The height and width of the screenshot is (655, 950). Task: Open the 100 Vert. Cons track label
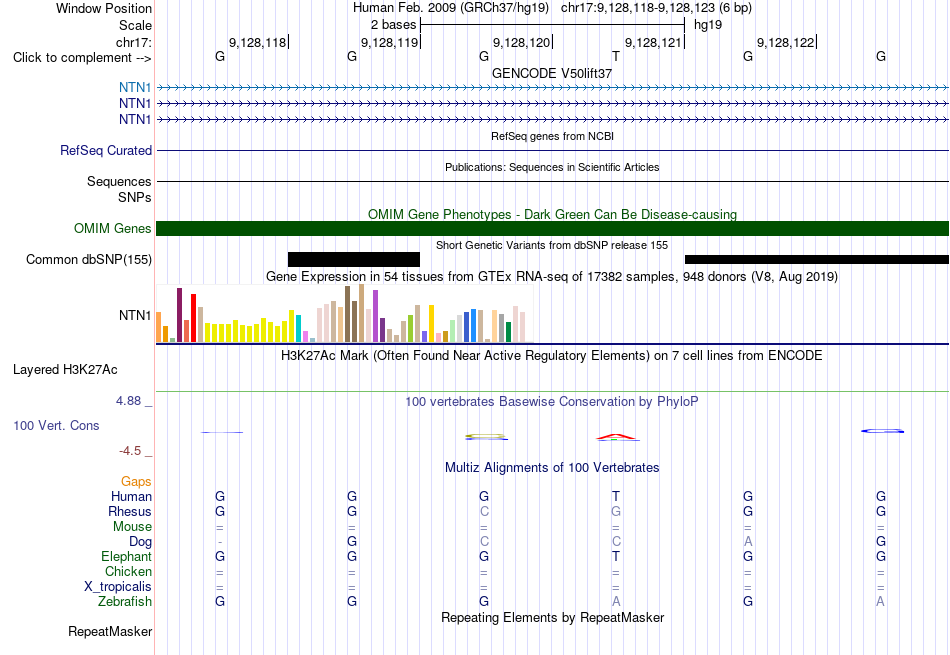[x=56, y=425]
